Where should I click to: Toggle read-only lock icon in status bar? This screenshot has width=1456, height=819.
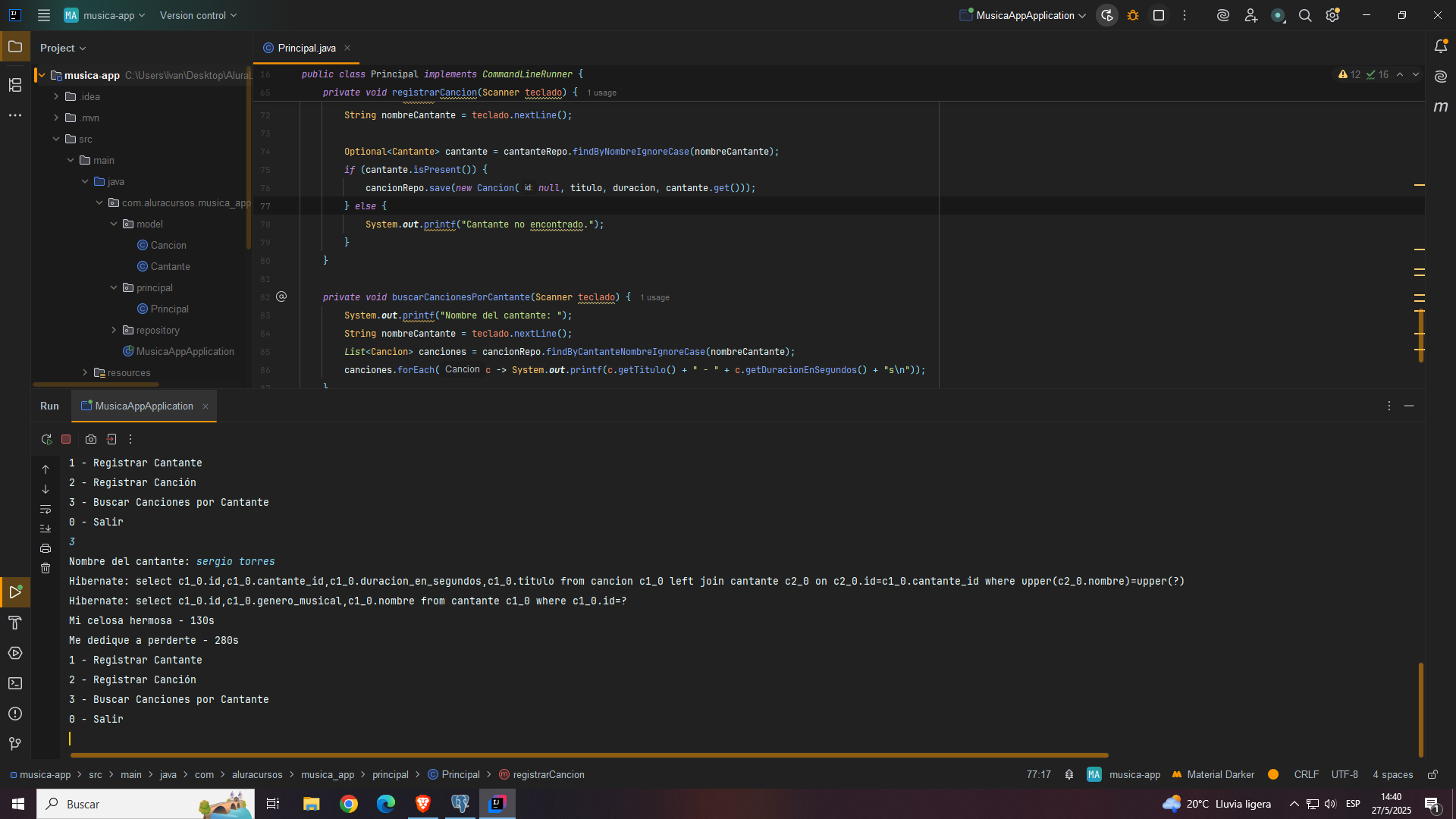(x=1432, y=774)
